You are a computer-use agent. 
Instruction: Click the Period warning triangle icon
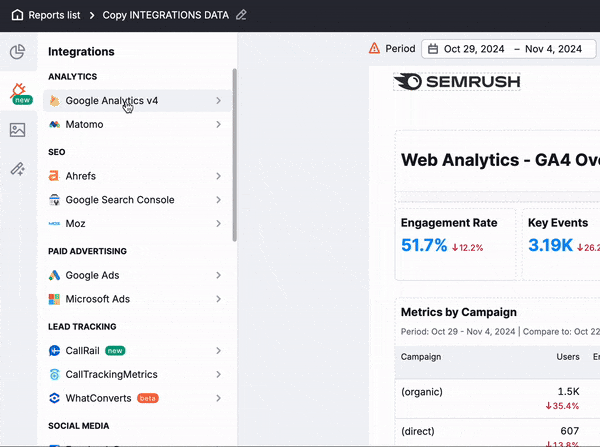[374, 49]
